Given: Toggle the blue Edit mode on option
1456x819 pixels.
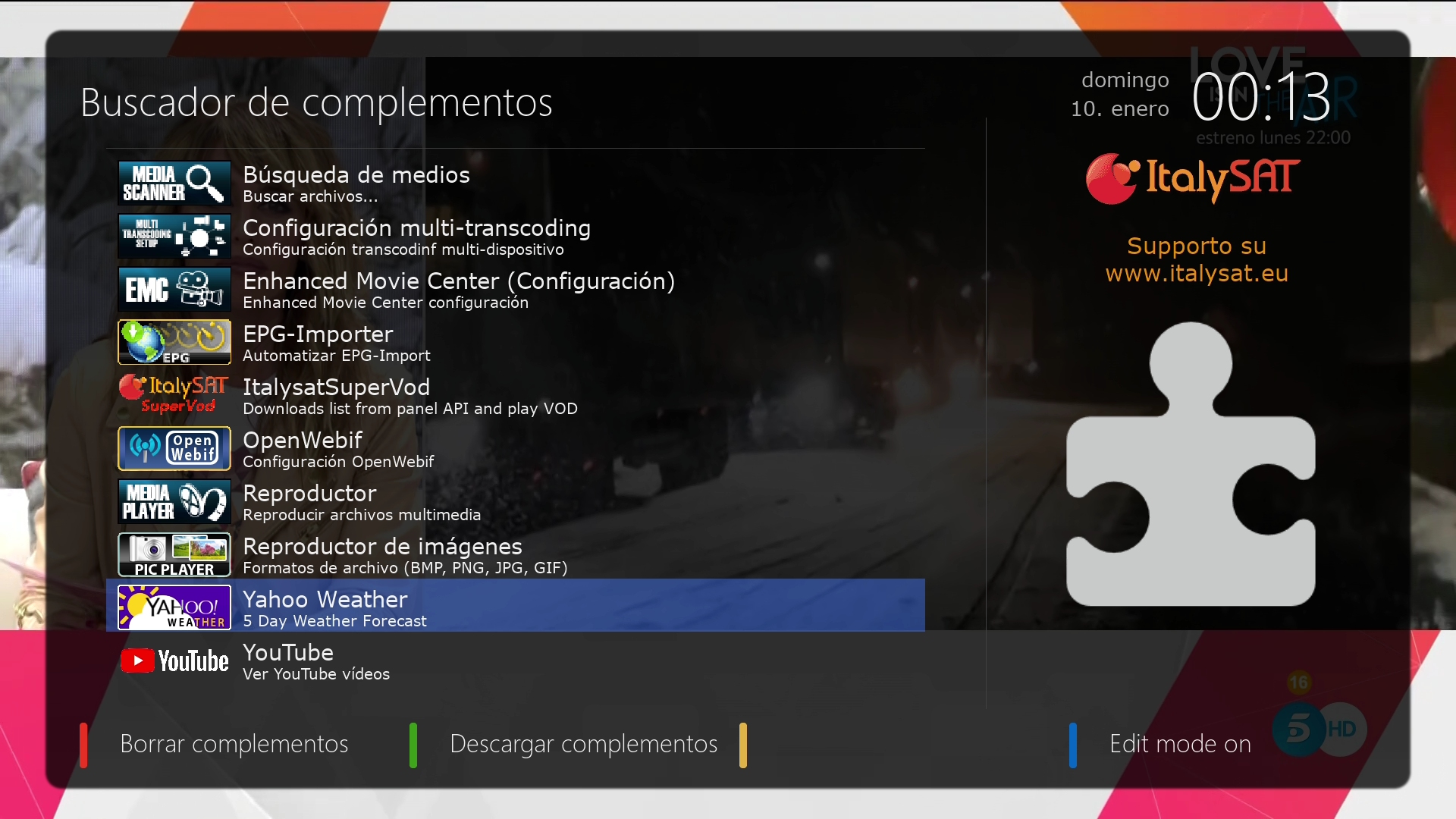Looking at the screenshot, I should [1179, 744].
